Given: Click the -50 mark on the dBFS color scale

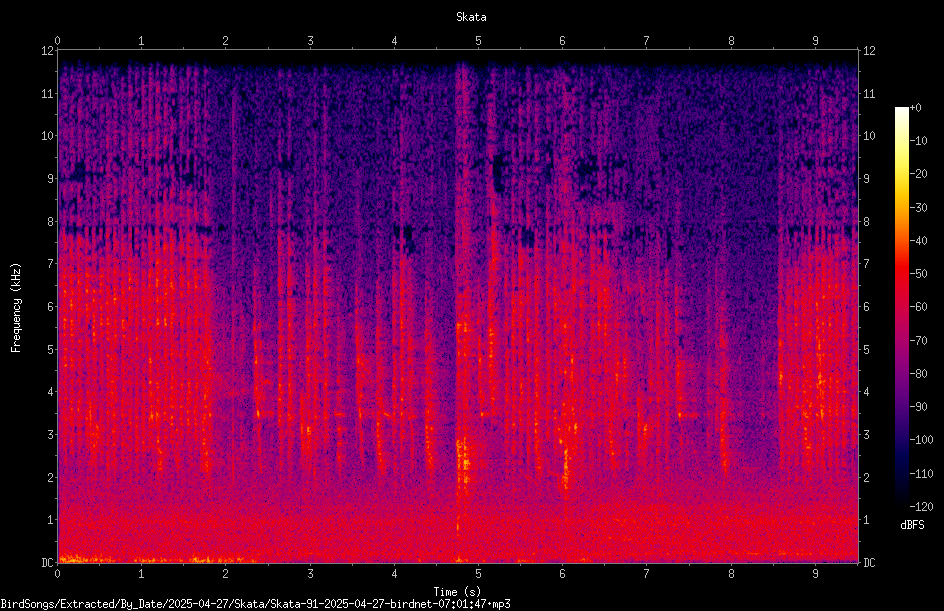Looking at the screenshot, I should tap(918, 273).
